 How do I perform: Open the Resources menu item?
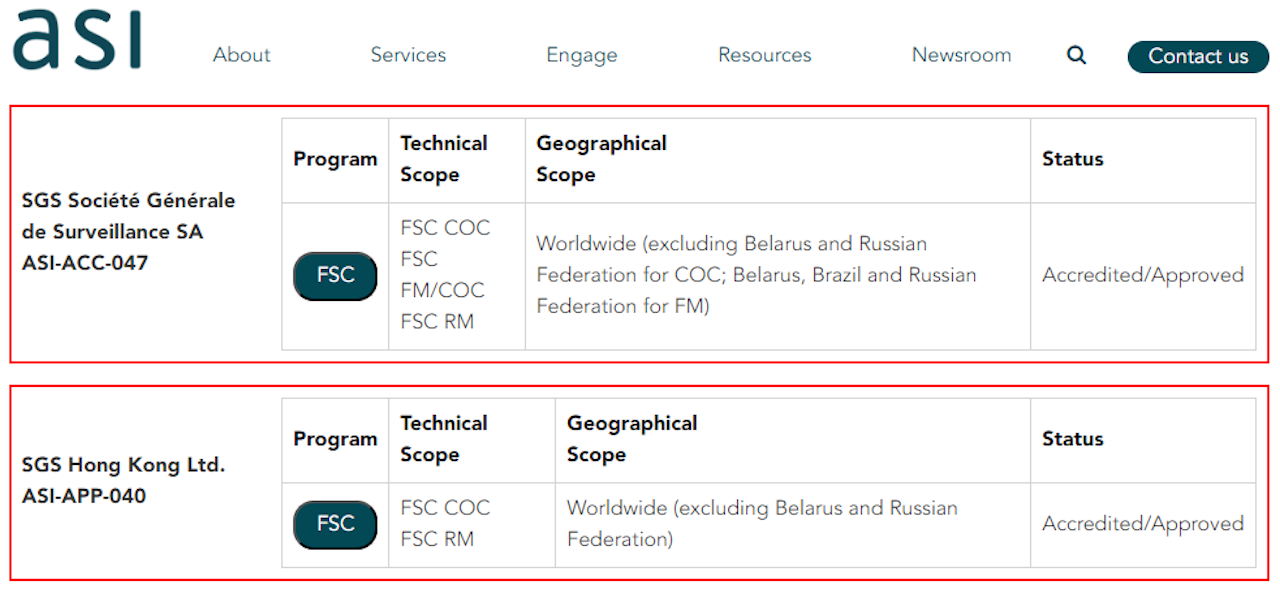764,55
